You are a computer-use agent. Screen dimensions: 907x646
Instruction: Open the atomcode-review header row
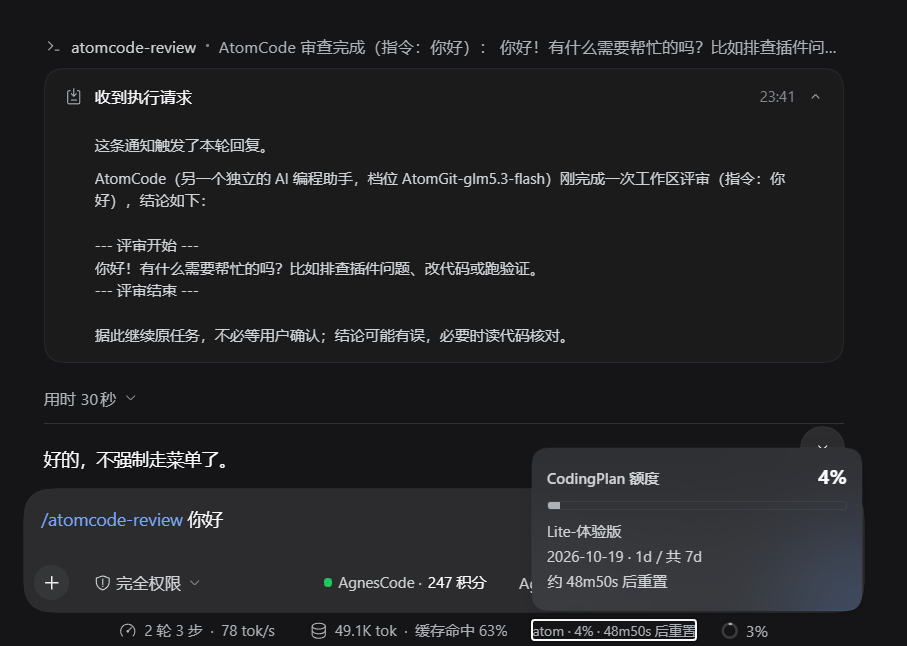pyautogui.click(x=443, y=47)
